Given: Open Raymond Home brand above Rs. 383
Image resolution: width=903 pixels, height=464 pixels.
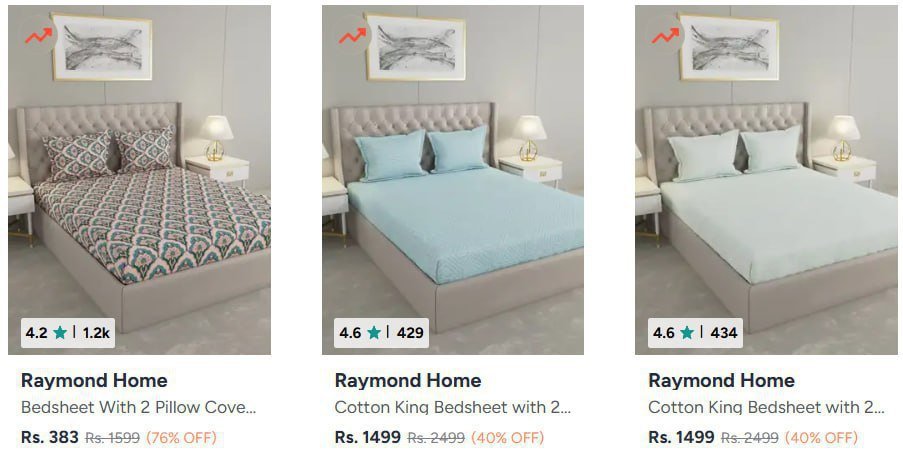Looking at the screenshot, I should click(x=94, y=381).
